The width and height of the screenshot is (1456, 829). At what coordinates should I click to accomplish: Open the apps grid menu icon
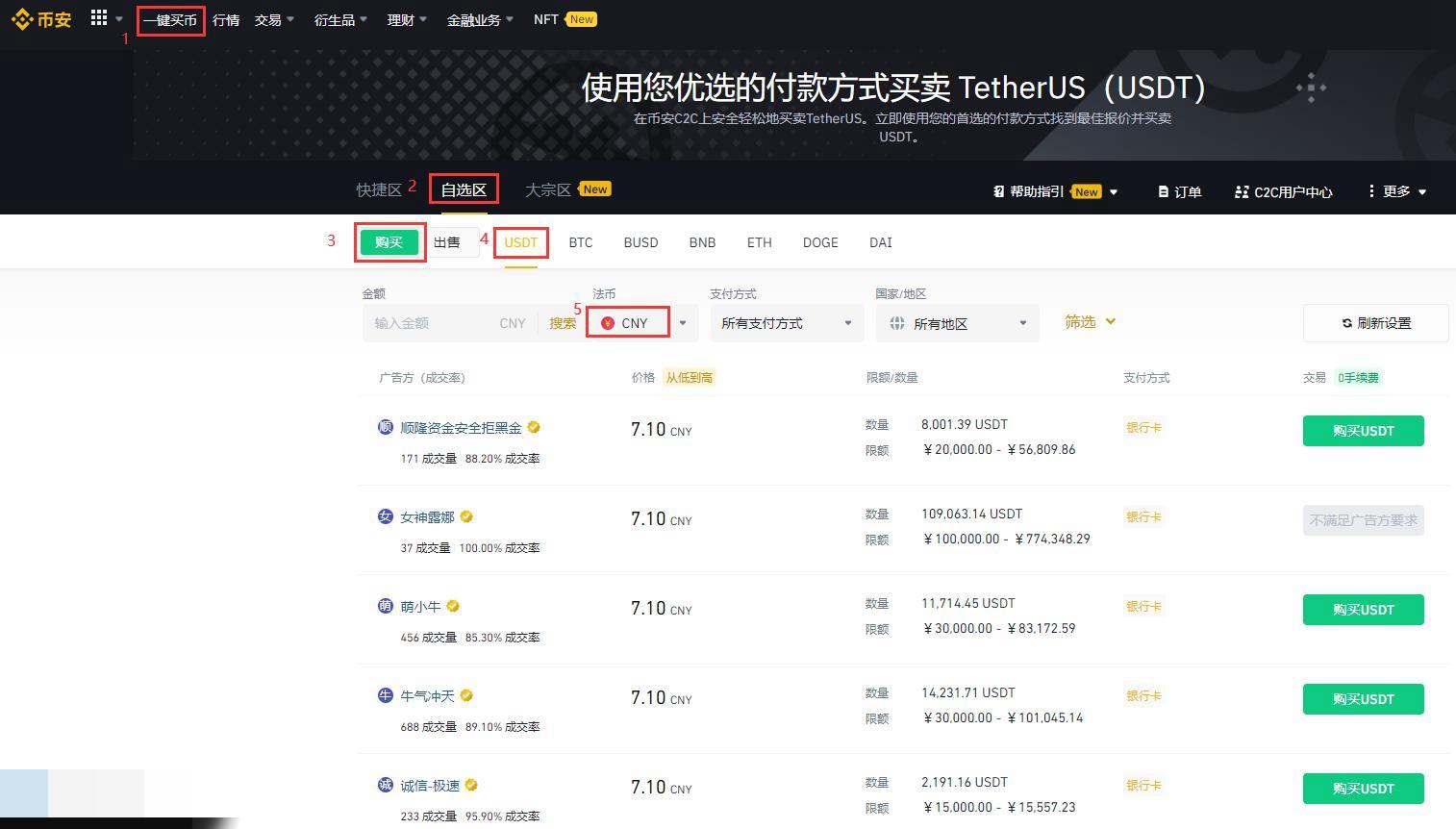pyautogui.click(x=98, y=18)
